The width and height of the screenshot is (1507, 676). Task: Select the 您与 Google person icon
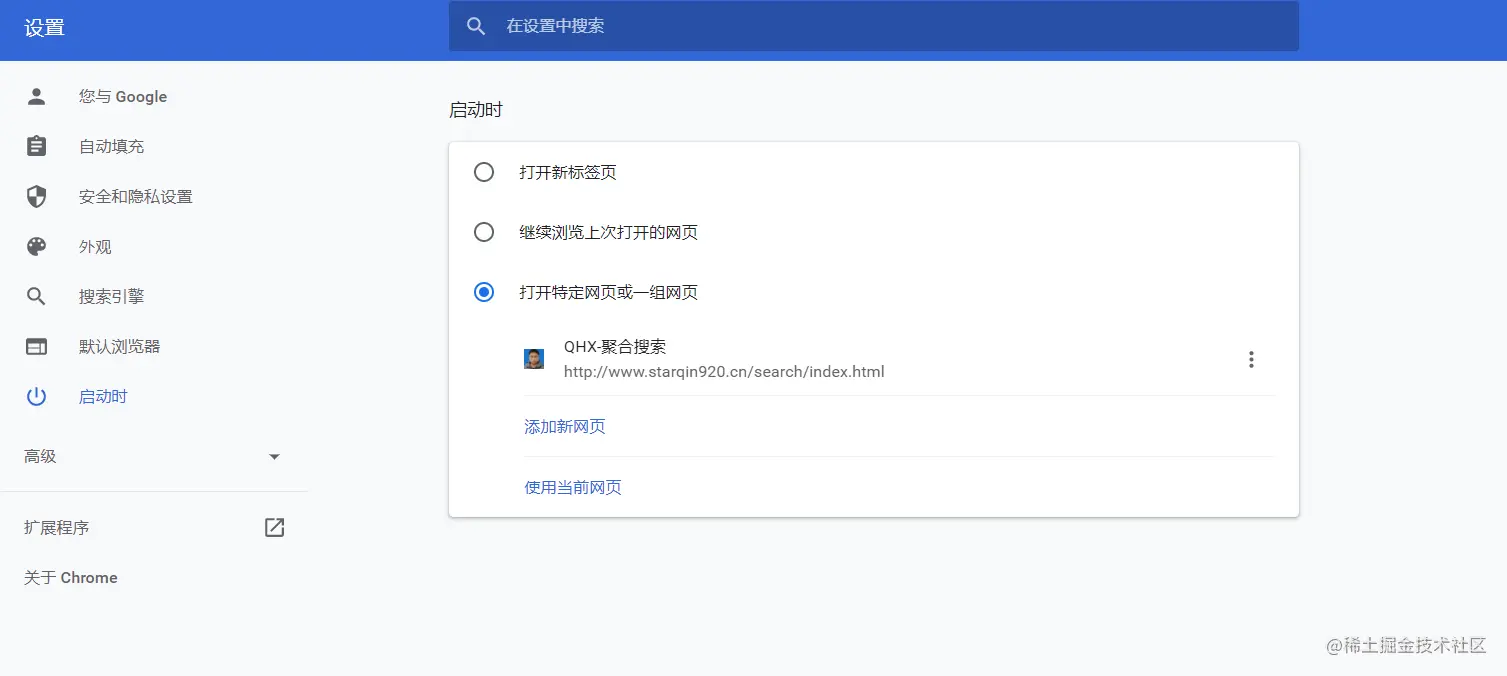(37, 96)
